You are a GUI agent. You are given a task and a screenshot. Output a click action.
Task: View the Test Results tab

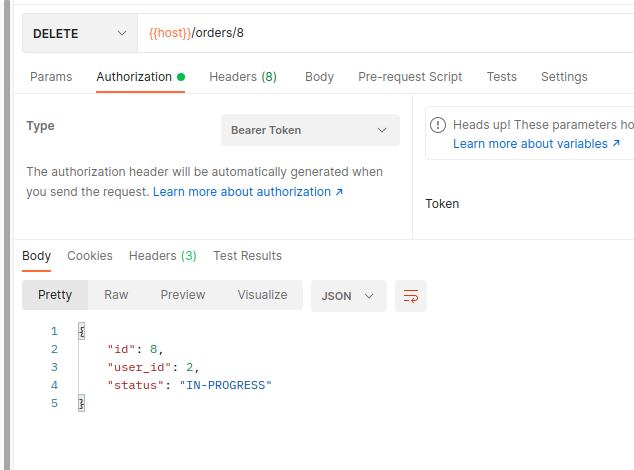pyautogui.click(x=247, y=256)
